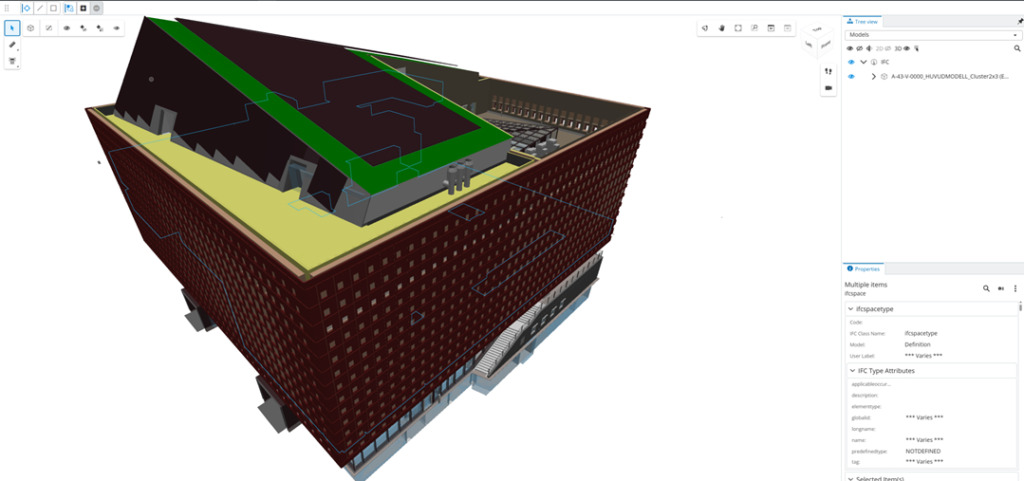
Task: Collapse the IFC Type Attributes section
Action: (x=852, y=371)
